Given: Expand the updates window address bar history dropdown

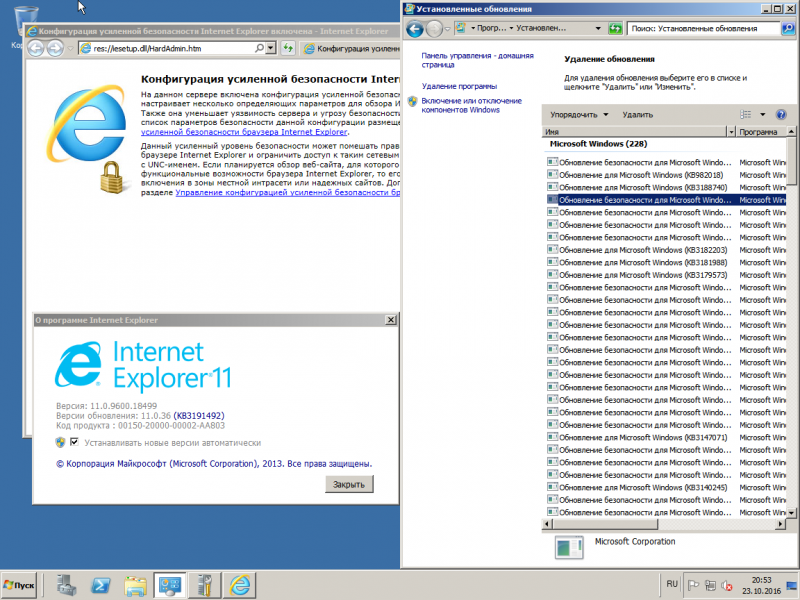Looking at the screenshot, I should click(x=598, y=29).
